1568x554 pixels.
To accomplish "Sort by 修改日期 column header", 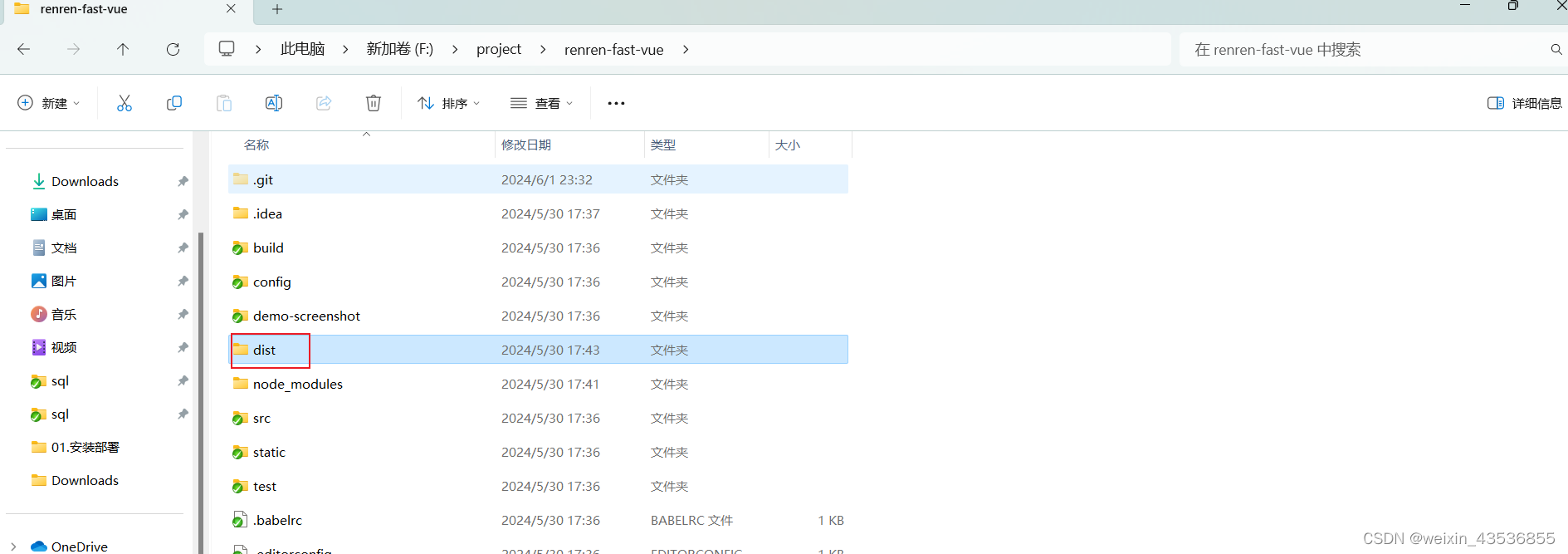I will pyautogui.click(x=569, y=145).
